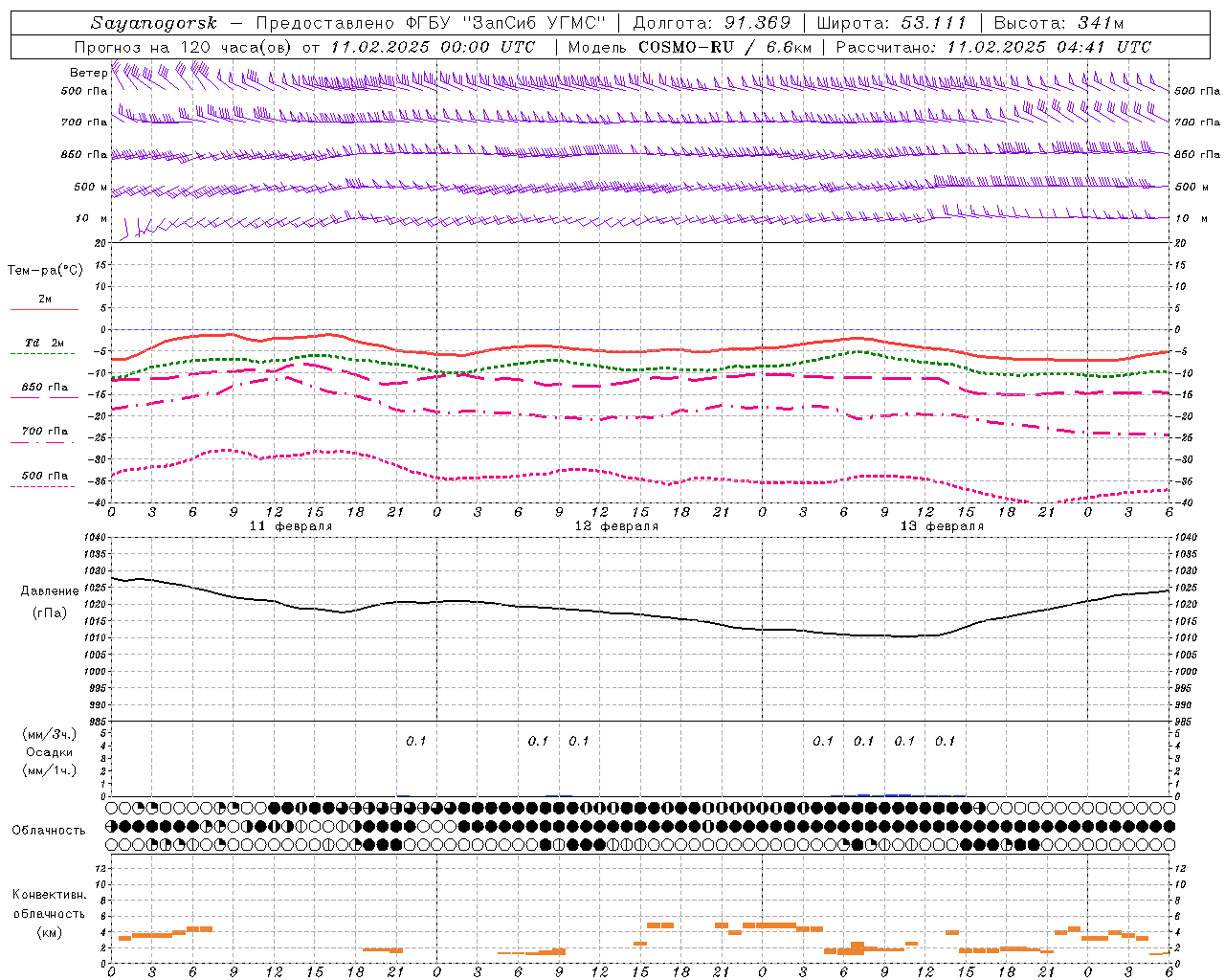The image size is (1225, 980).
Task: Click the '13 февраля' date label
Action: (x=942, y=526)
